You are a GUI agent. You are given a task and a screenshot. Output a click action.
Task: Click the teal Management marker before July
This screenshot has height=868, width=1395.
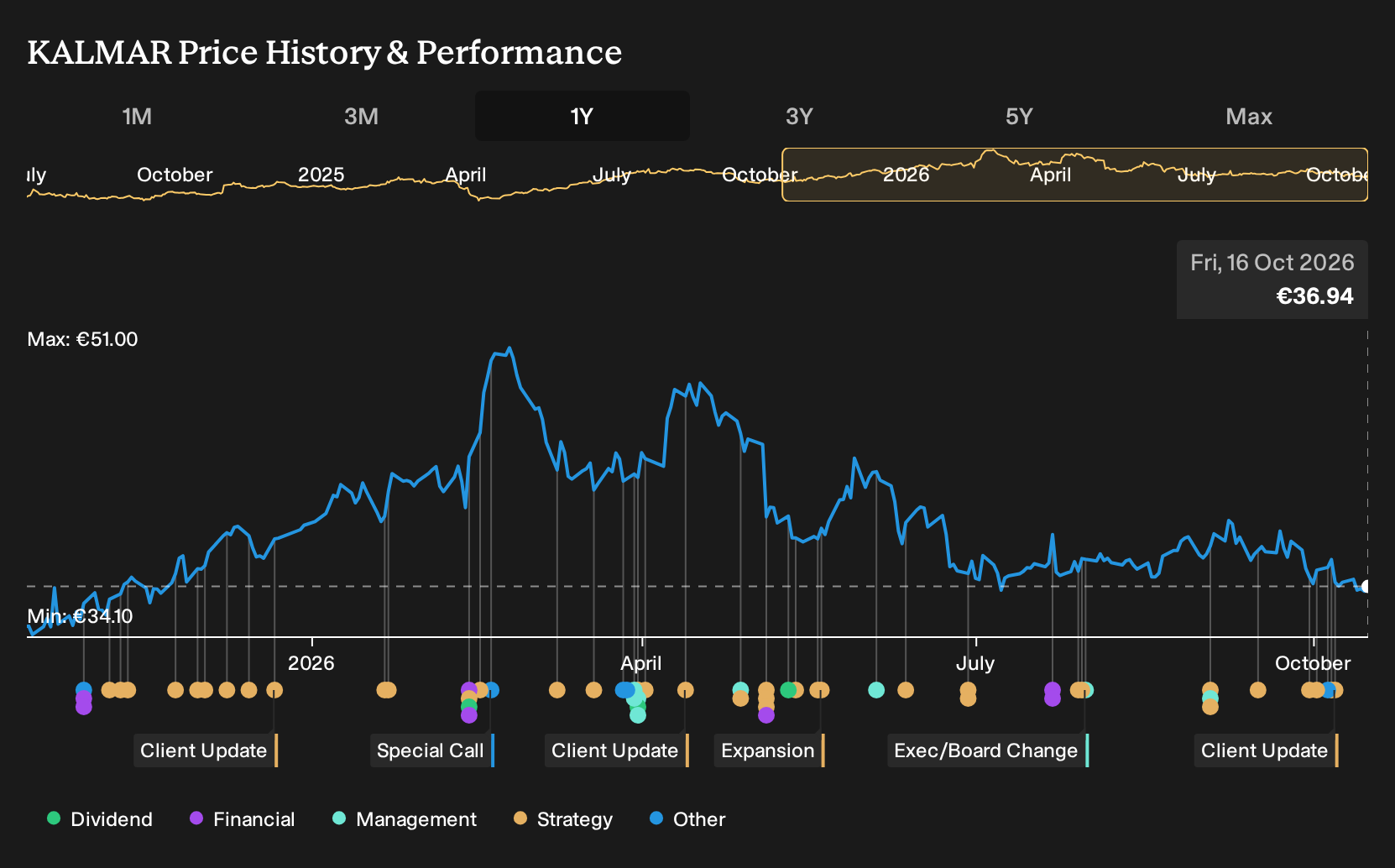click(876, 690)
